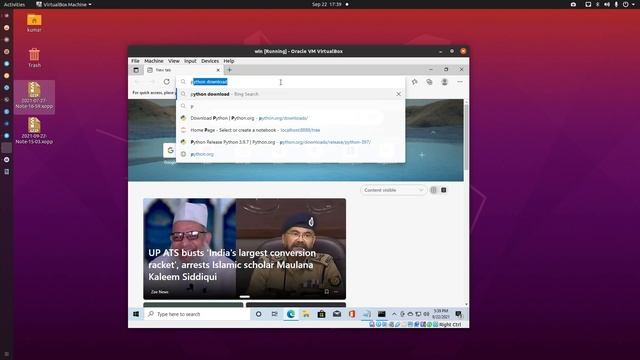Open Task View on Windows taskbar

(275, 314)
